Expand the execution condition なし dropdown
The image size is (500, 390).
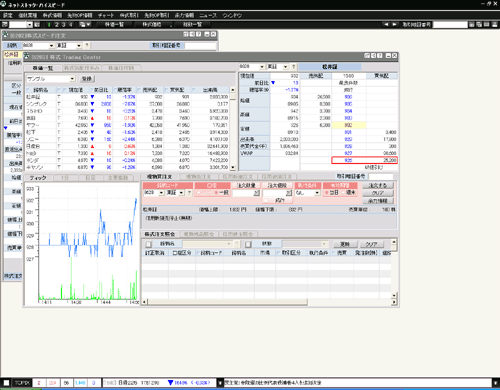(317, 193)
